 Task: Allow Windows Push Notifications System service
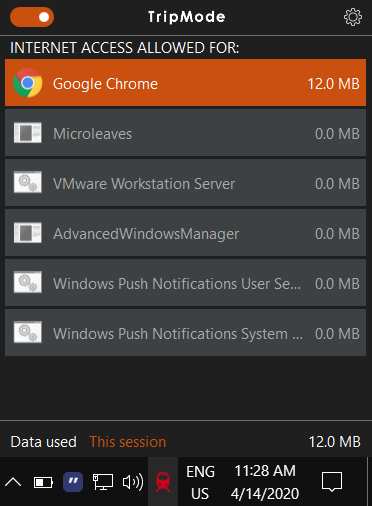click(185, 333)
